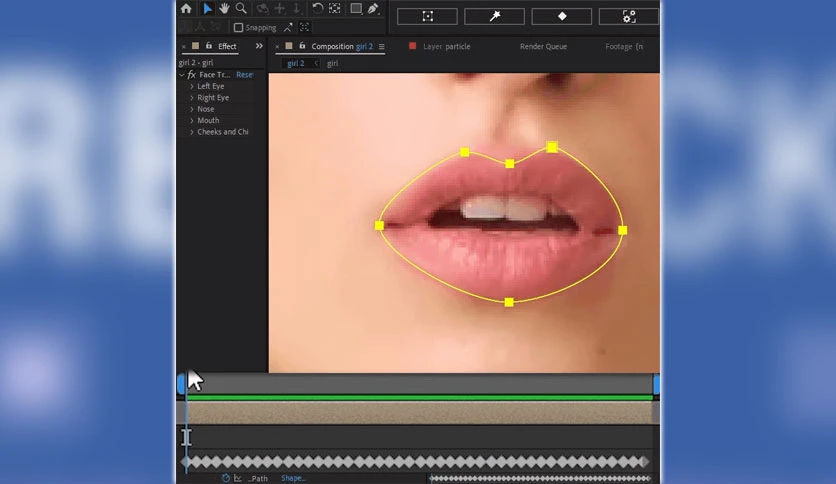Click the tan layer duration bar
The width and height of the screenshot is (836, 484).
[420, 413]
